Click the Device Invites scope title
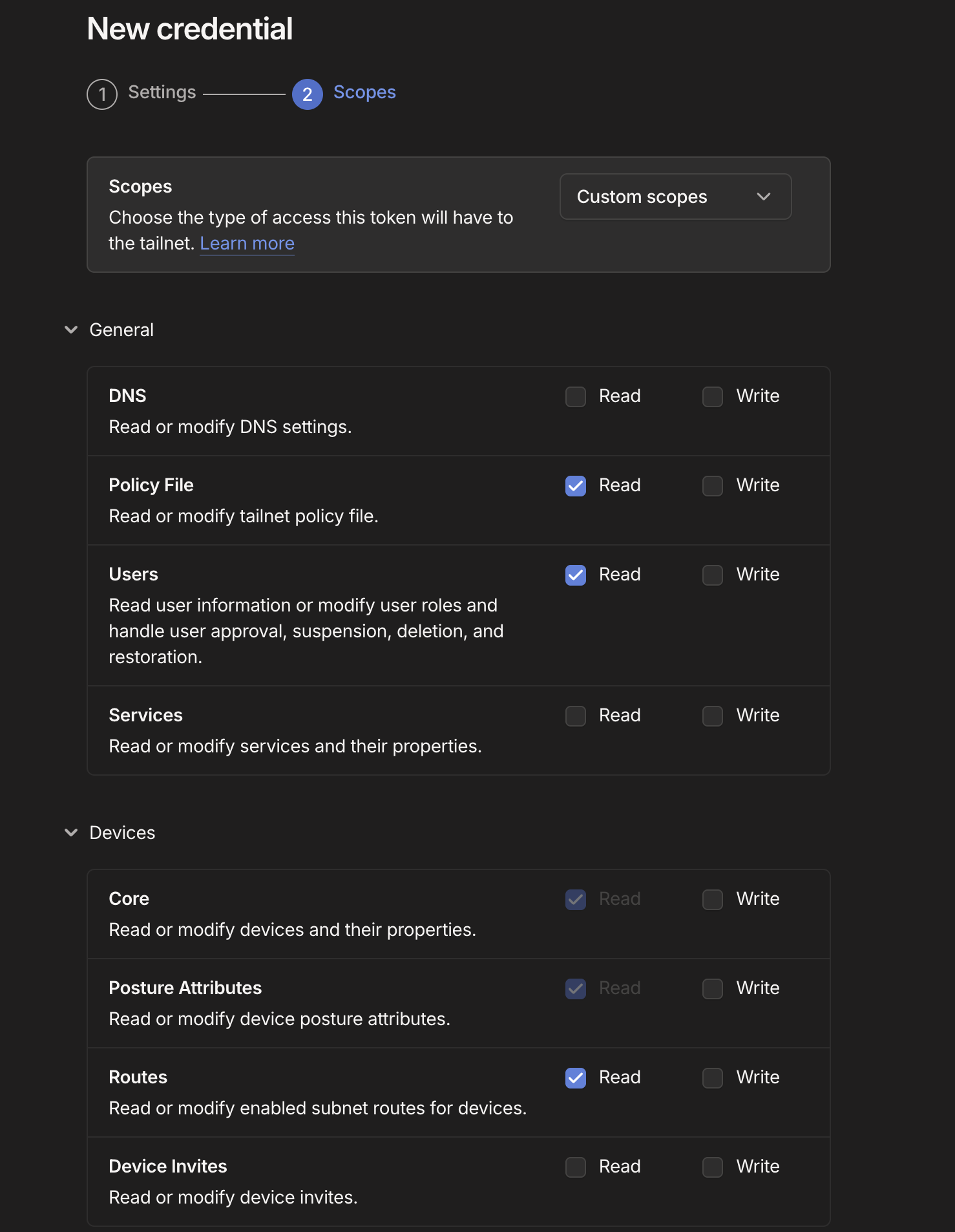Image resolution: width=955 pixels, height=1232 pixels. [168, 1167]
